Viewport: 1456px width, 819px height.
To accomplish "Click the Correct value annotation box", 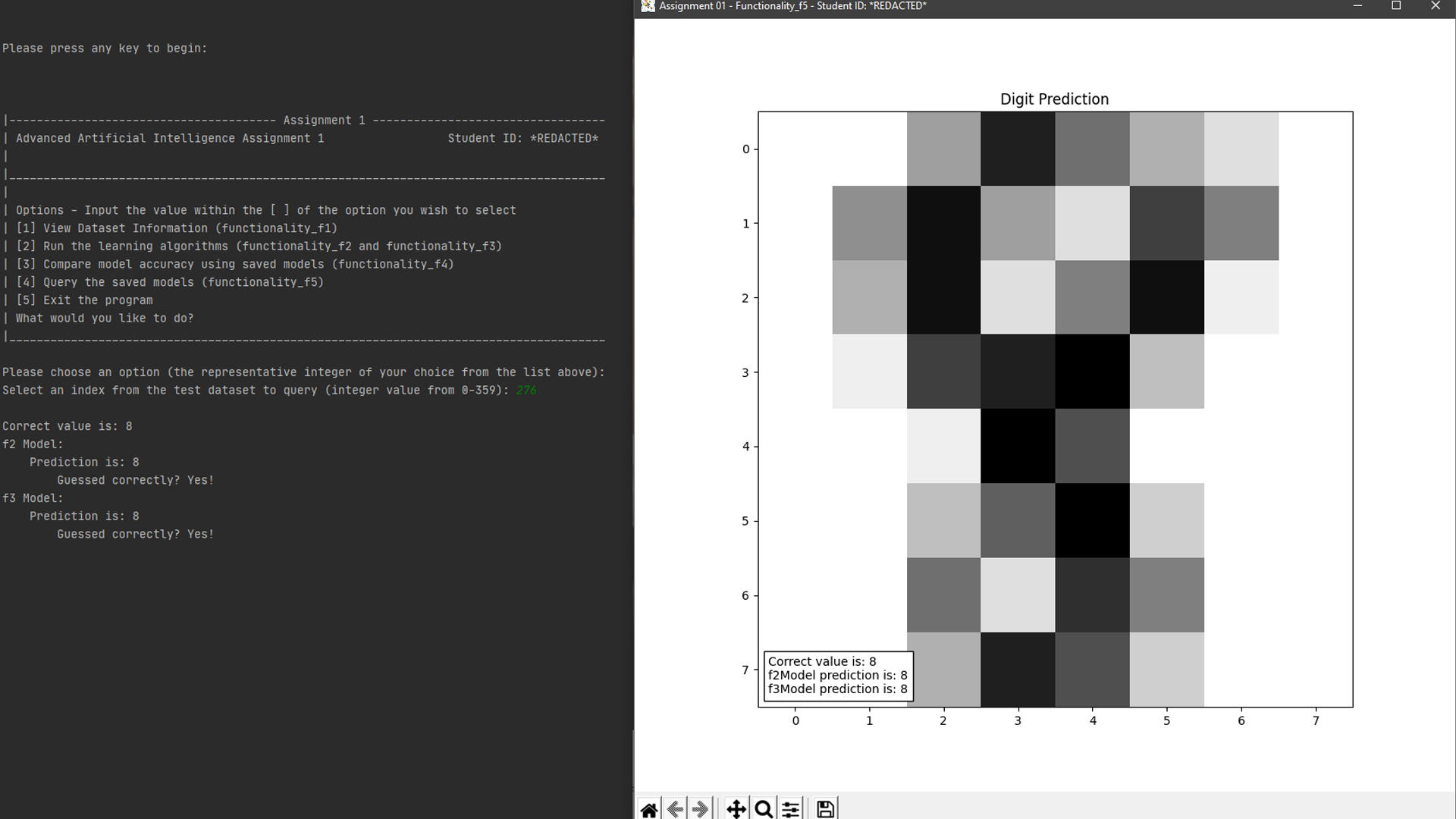I will (838, 675).
